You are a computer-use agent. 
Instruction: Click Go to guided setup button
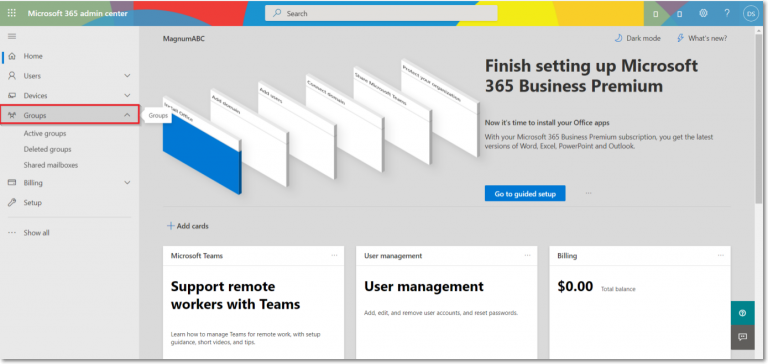point(525,194)
